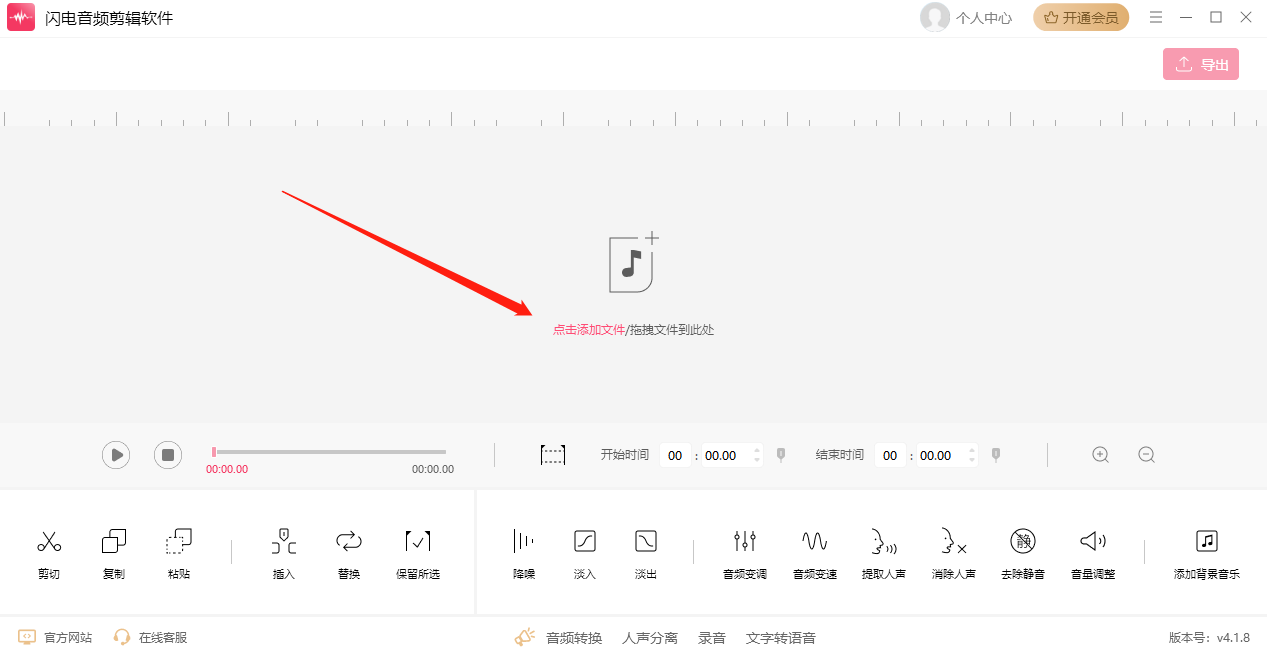Decrease start time with down arrow
Viewport: 1267px width, 654px height.
757,461
